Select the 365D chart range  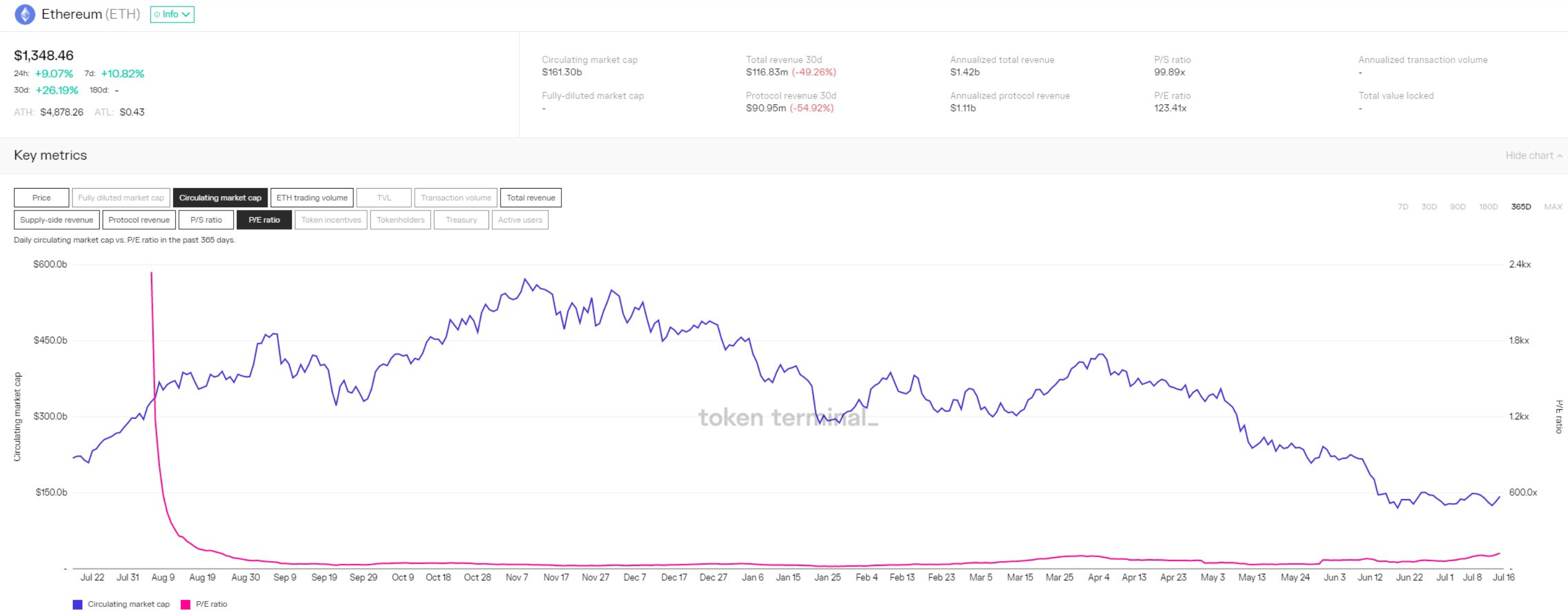[1521, 207]
